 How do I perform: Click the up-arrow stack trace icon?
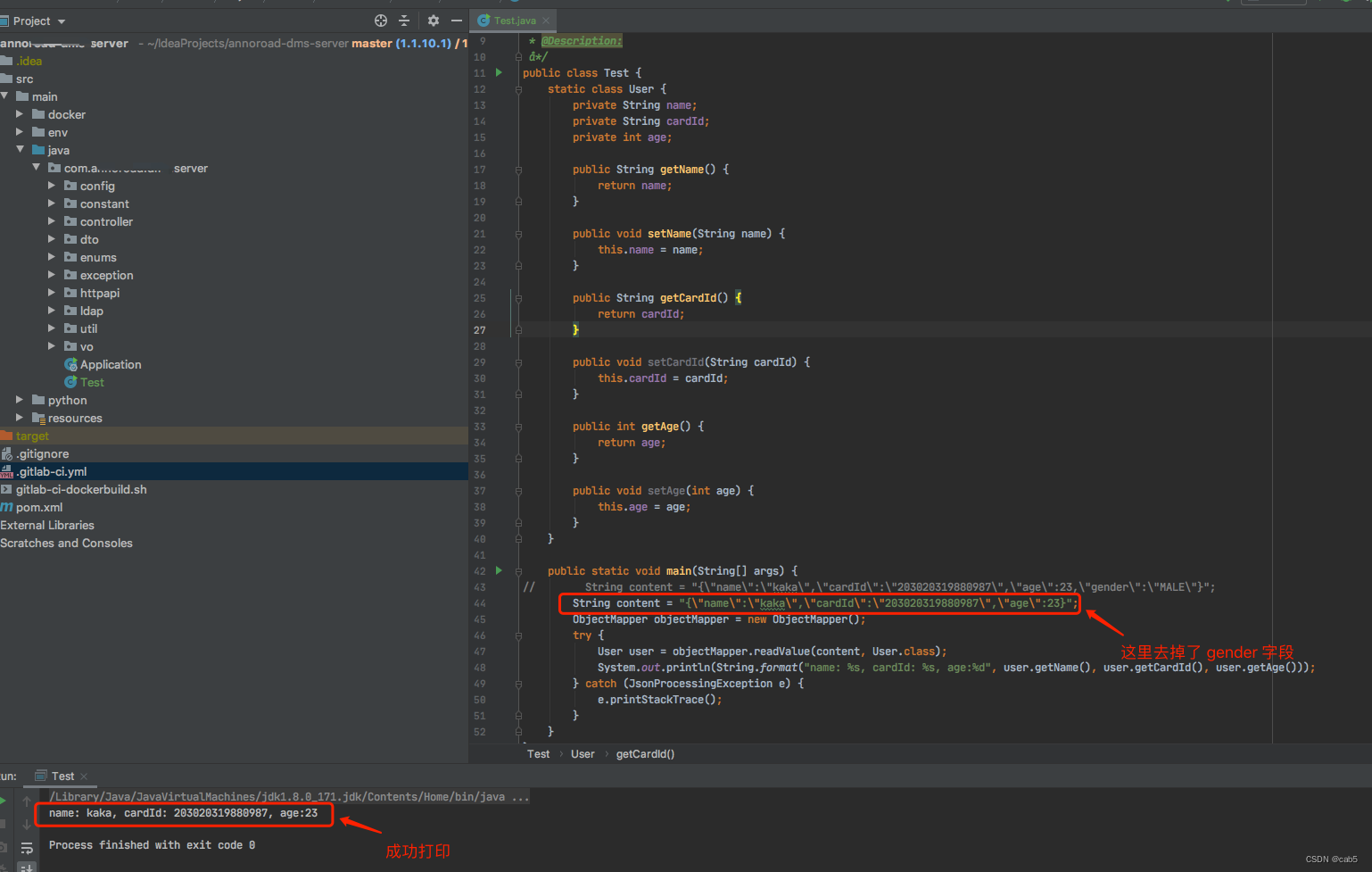coord(27,801)
